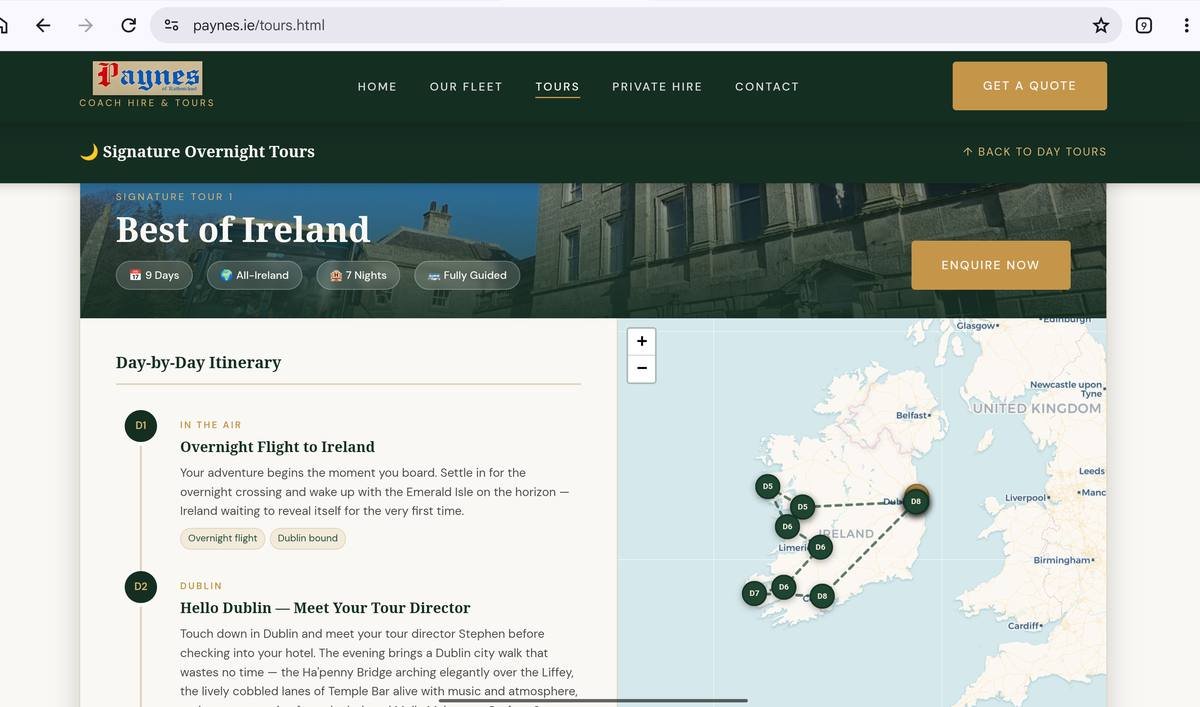Click the D1 circle in itinerary timeline
This screenshot has width=1200, height=707.
pyautogui.click(x=141, y=425)
